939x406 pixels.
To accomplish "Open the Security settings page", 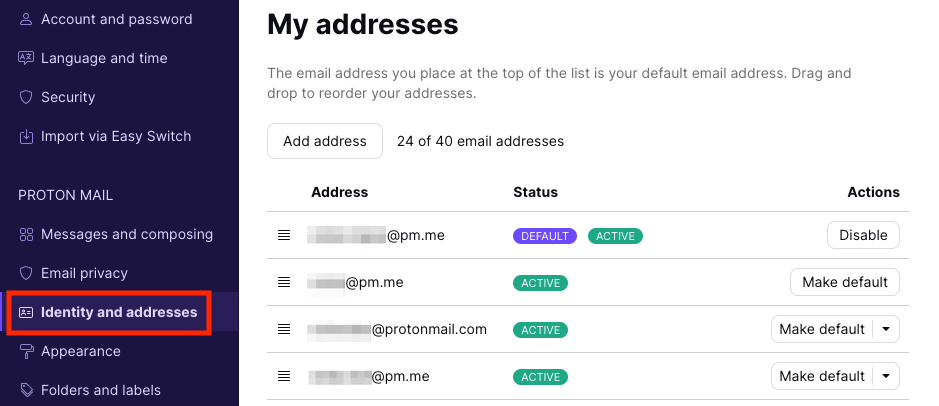I will click(68, 97).
